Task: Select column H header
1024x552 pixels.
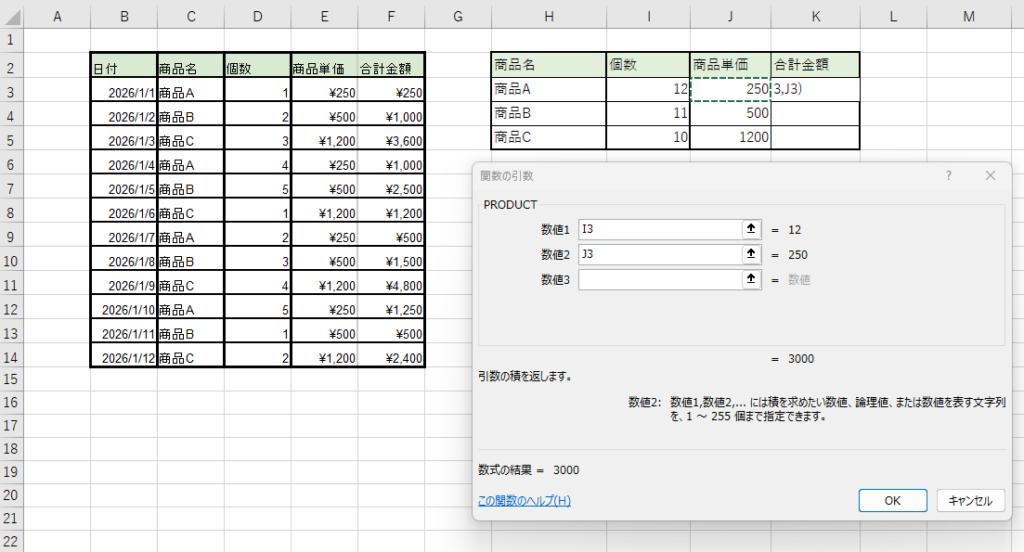Action: 548,15
